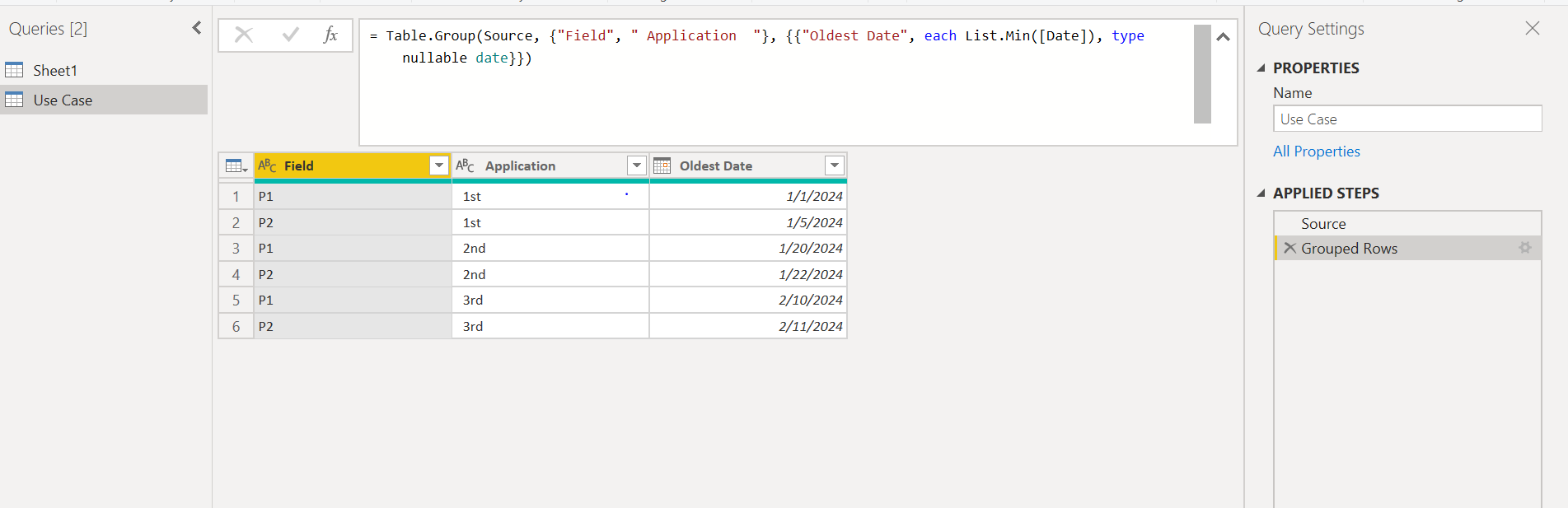Select row number 4 in the grid
This screenshot has height=508, width=1568.
point(236,274)
